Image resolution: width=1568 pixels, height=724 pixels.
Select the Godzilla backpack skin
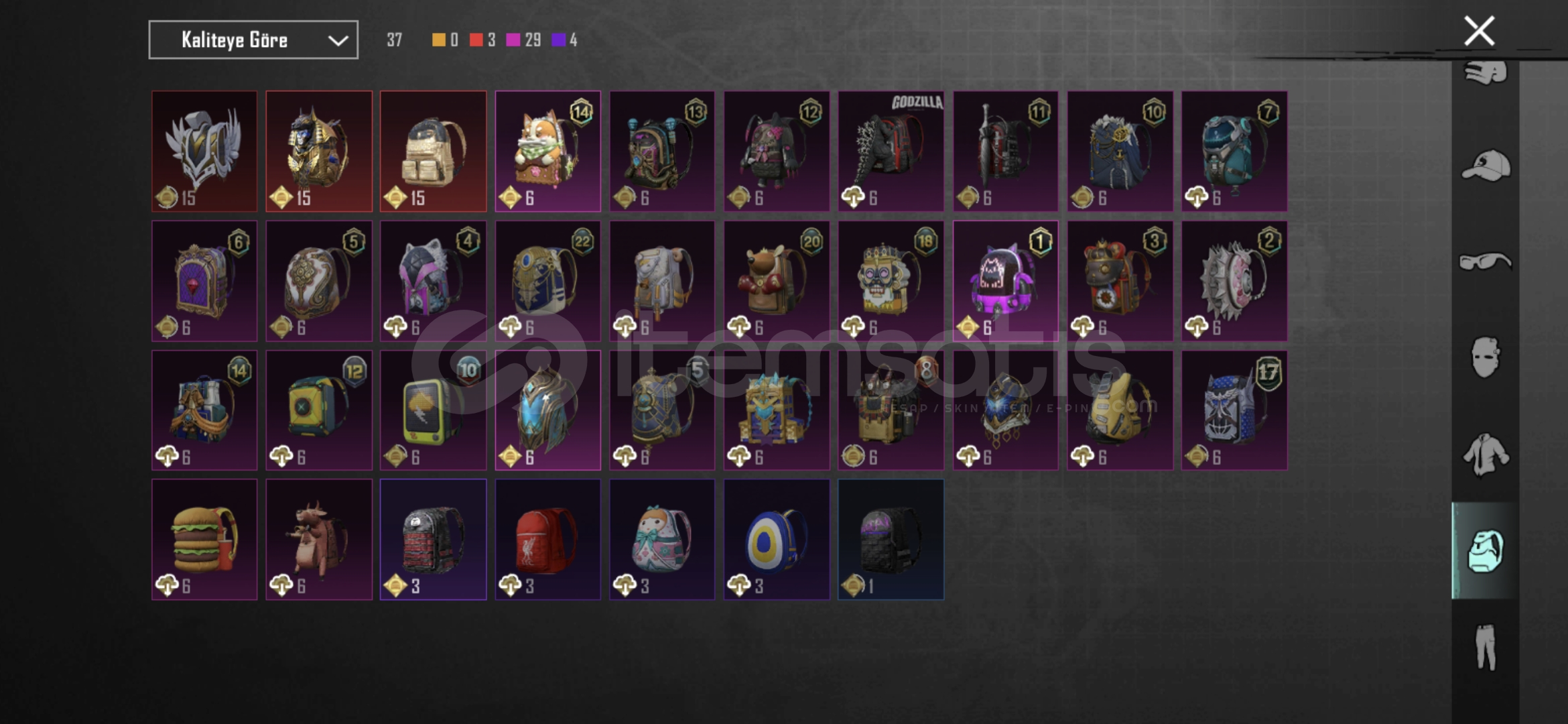pyautogui.click(x=891, y=152)
